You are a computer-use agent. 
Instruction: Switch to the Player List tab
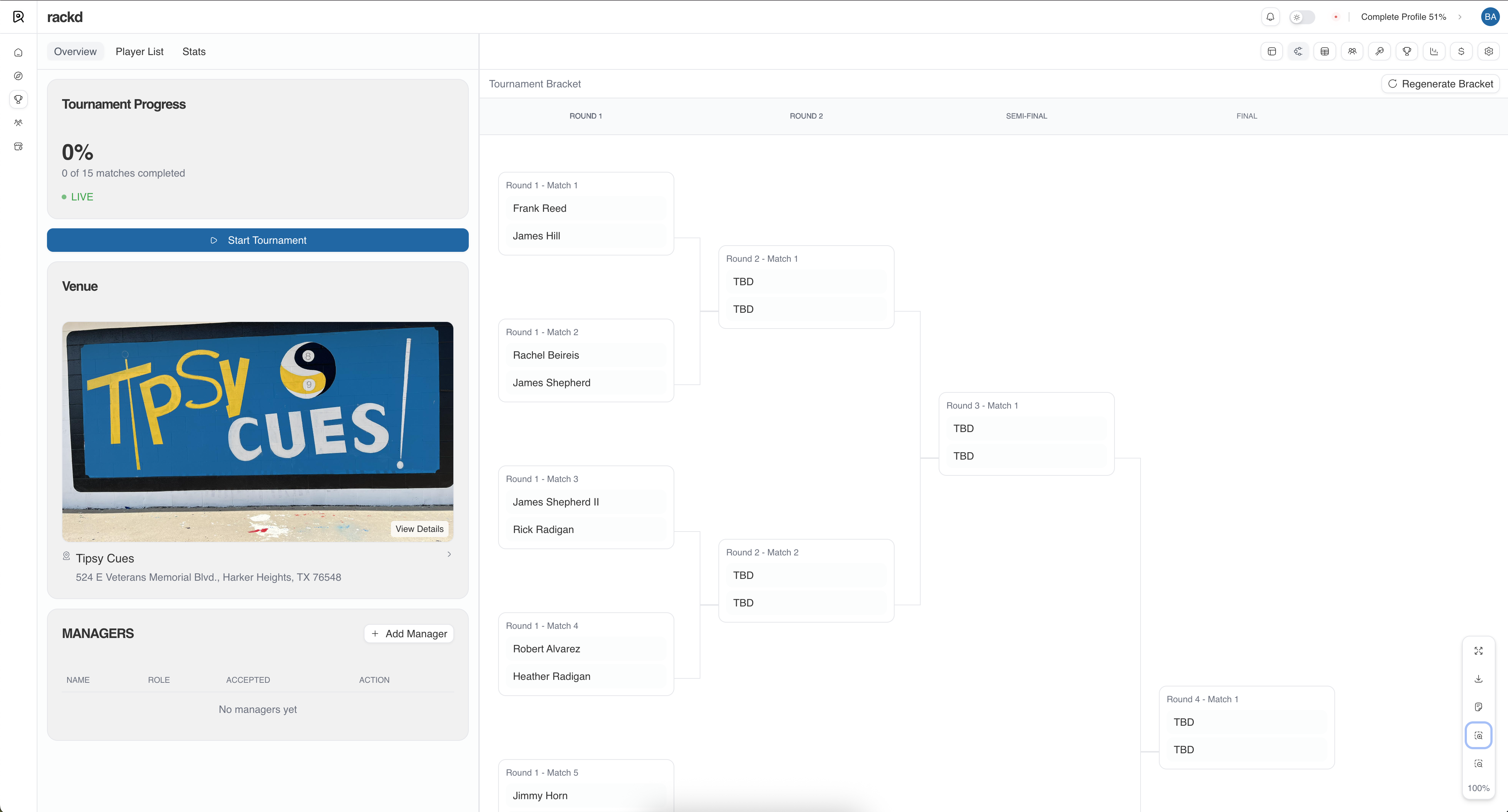pos(139,51)
